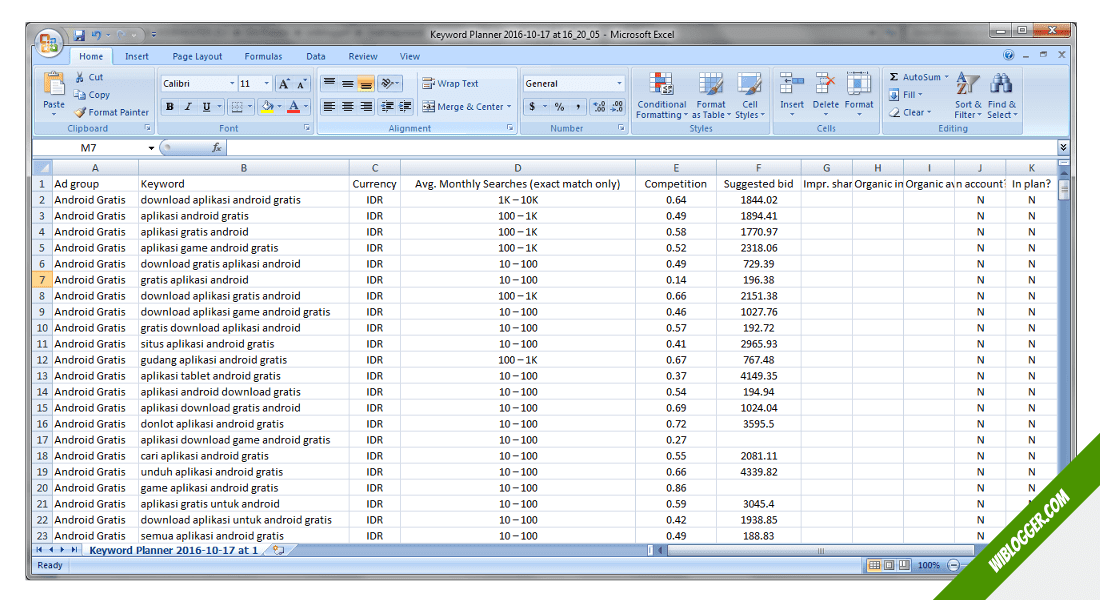Toggle Italic formatting

[x=187, y=107]
